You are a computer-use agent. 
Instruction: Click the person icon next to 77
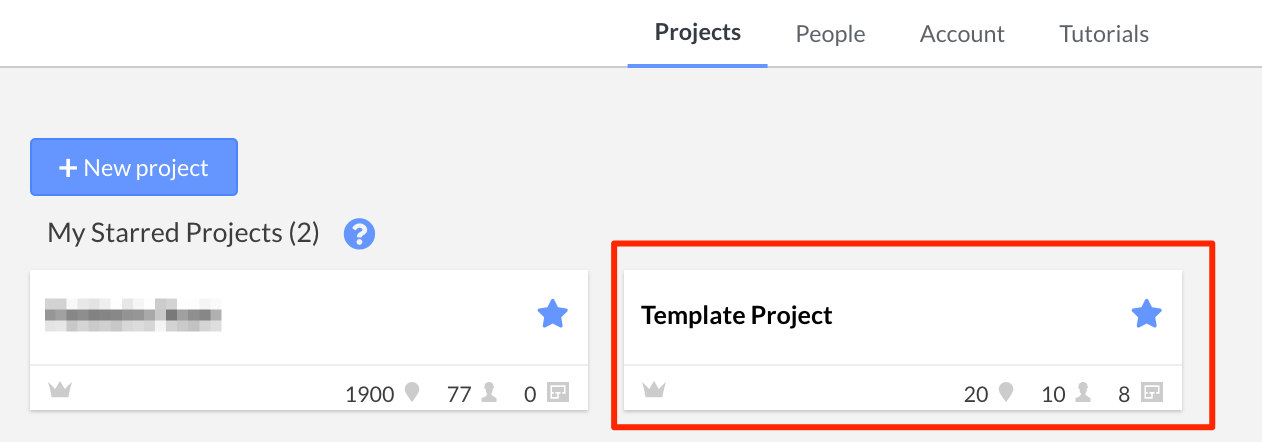pyautogui.click(x=489, y=393)
